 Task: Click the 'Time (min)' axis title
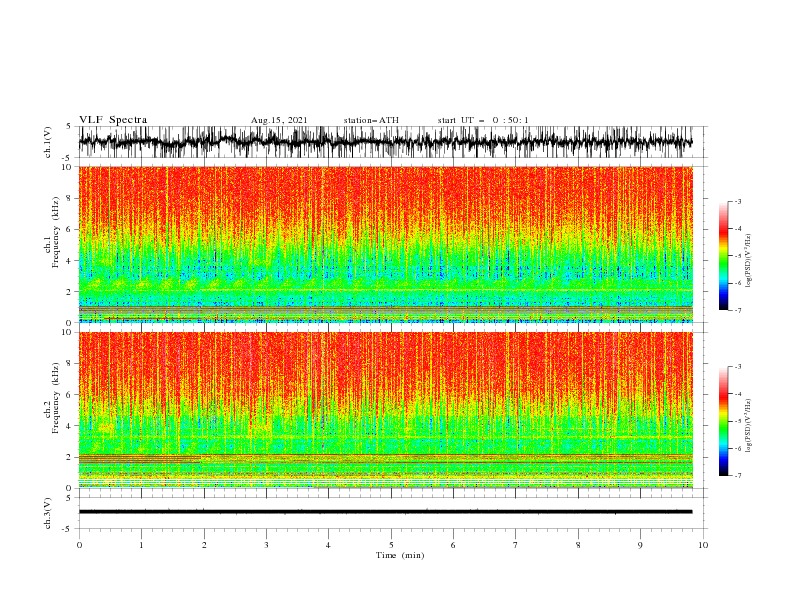(400, 555)
